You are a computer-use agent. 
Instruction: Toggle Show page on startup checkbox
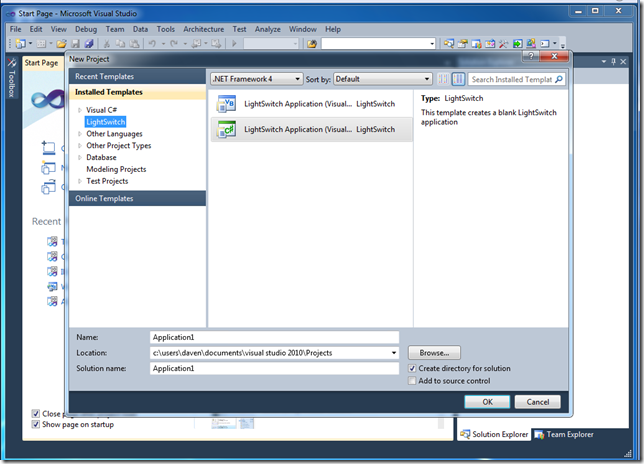(36, 424)
